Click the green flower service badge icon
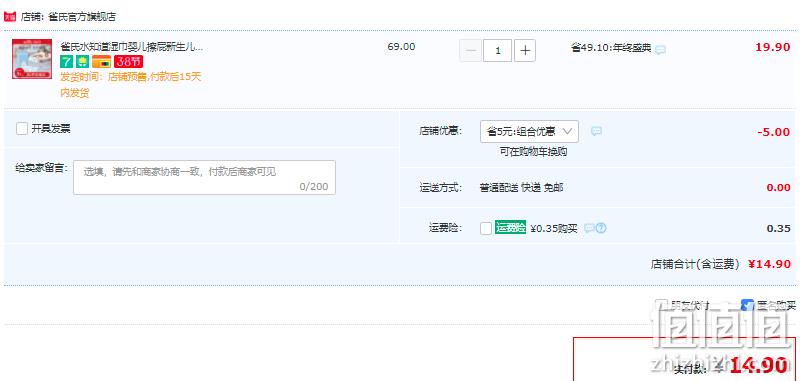 point(82,62)
